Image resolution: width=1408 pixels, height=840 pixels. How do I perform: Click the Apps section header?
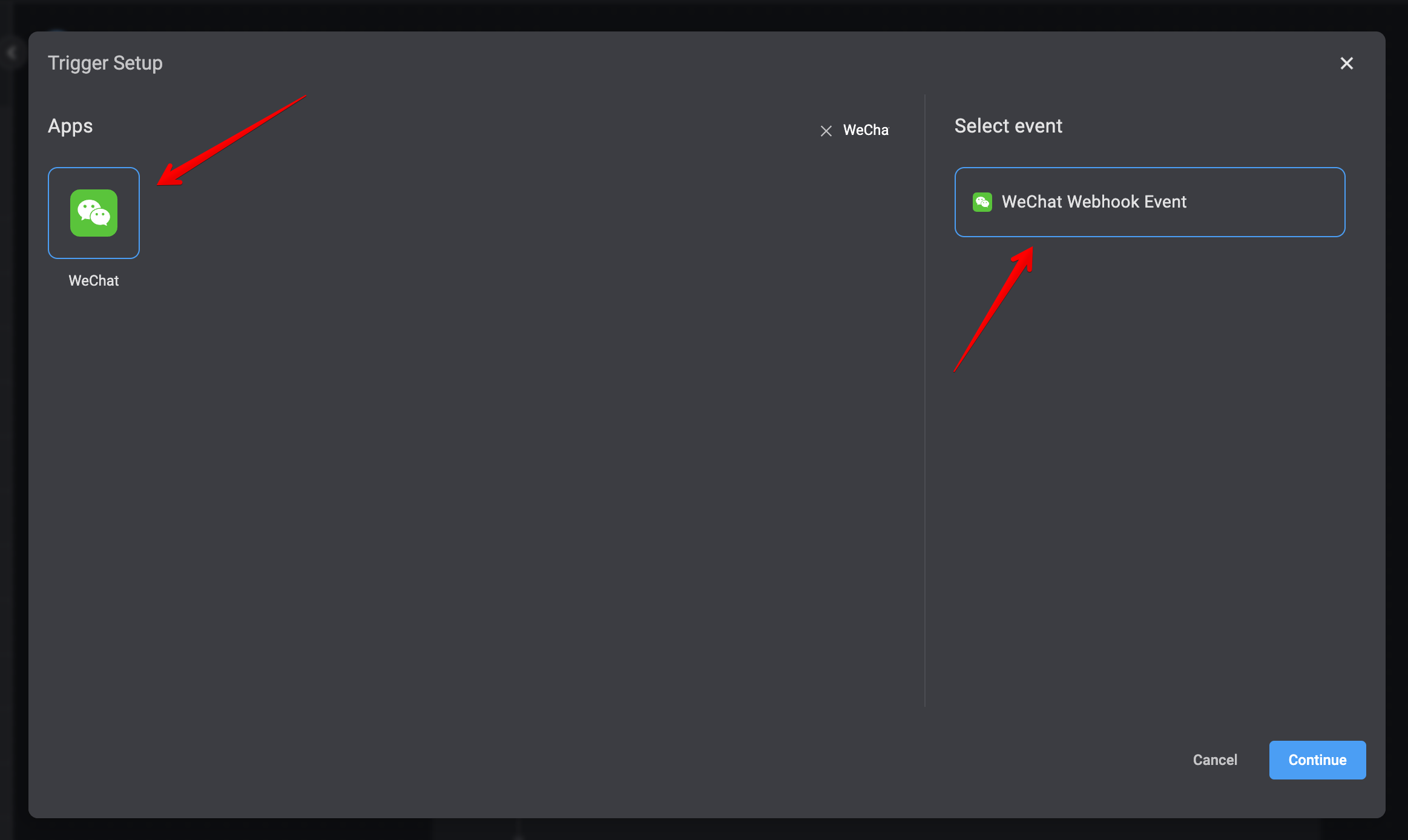[x=70, y=126]
